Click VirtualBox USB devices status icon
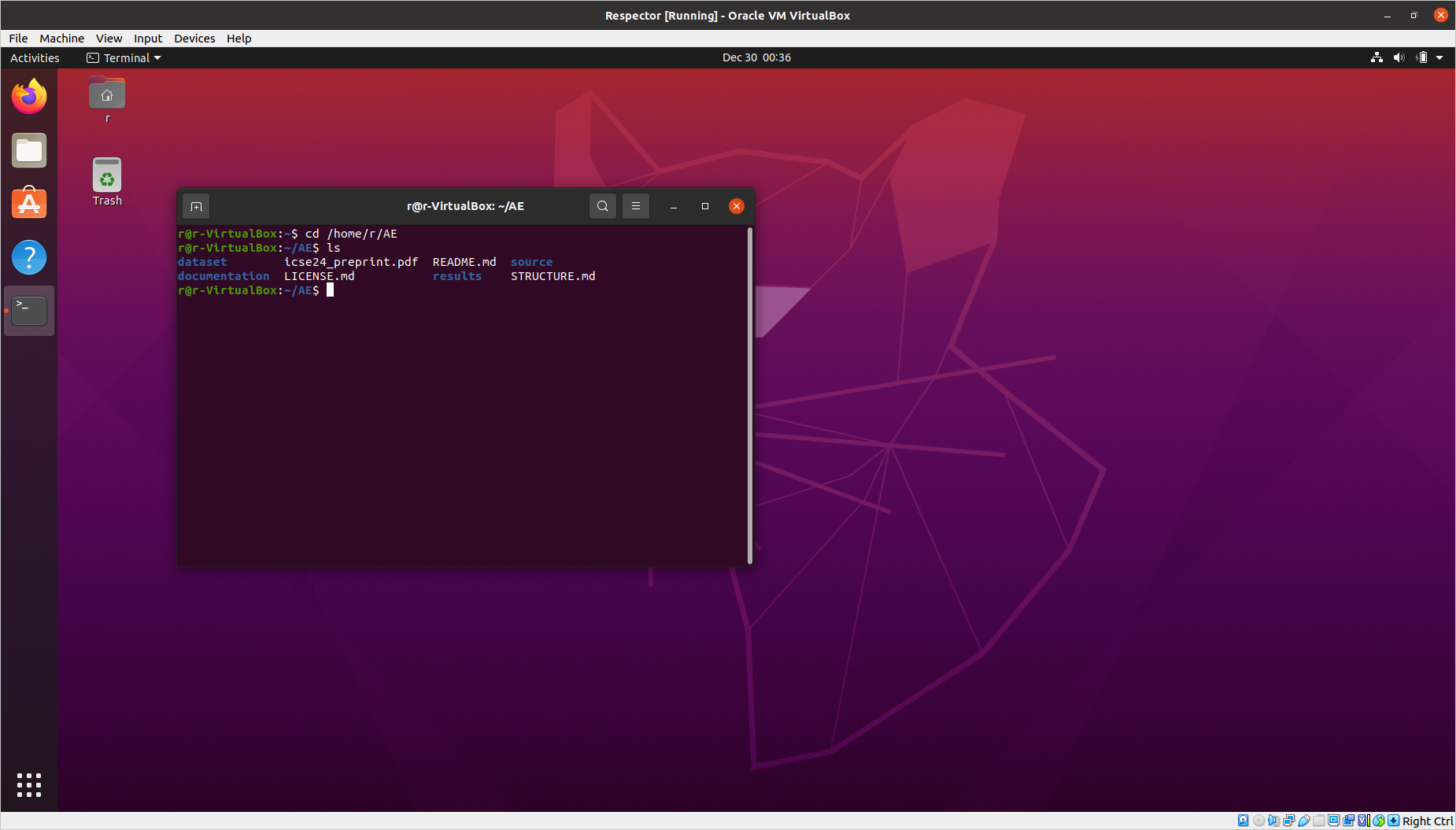This screenshot has height=830, width=1456. pos(1303,821)
